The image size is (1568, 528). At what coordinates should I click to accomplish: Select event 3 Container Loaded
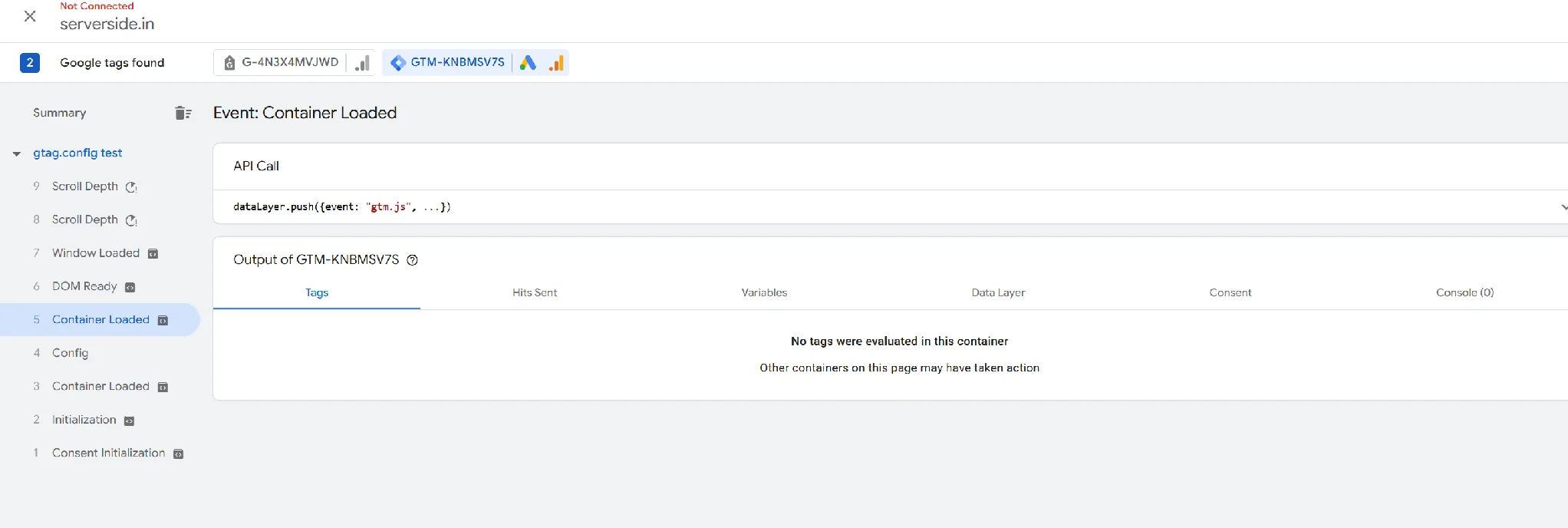(100, 386)
